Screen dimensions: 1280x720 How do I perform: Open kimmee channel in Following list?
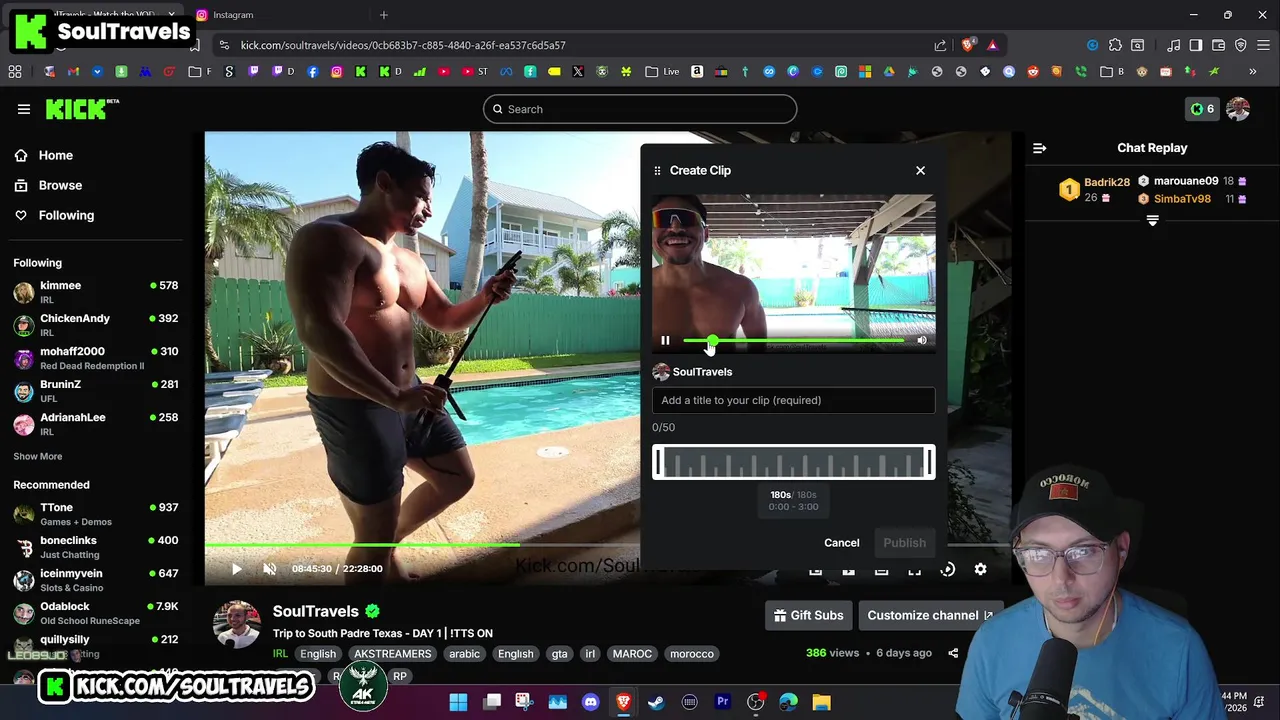coord(96,292)
